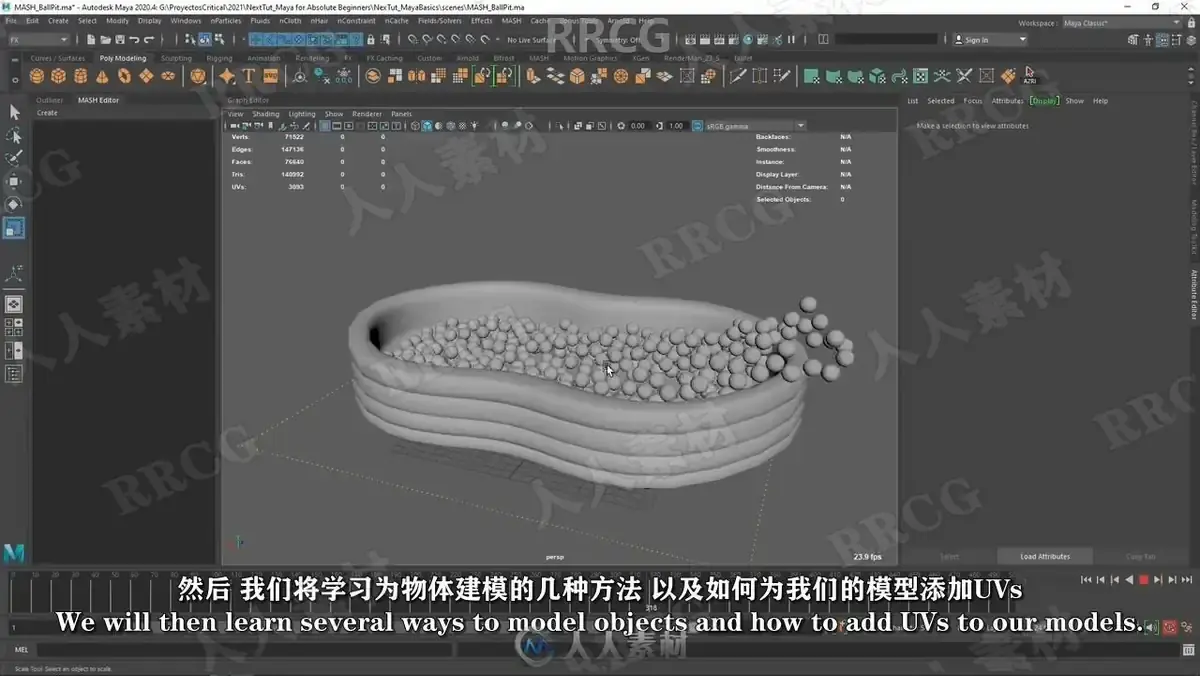Screen dimensions: 1200x676
Task: Activate the Rotate tool in toolbox
Action: (x=14, y=204)
